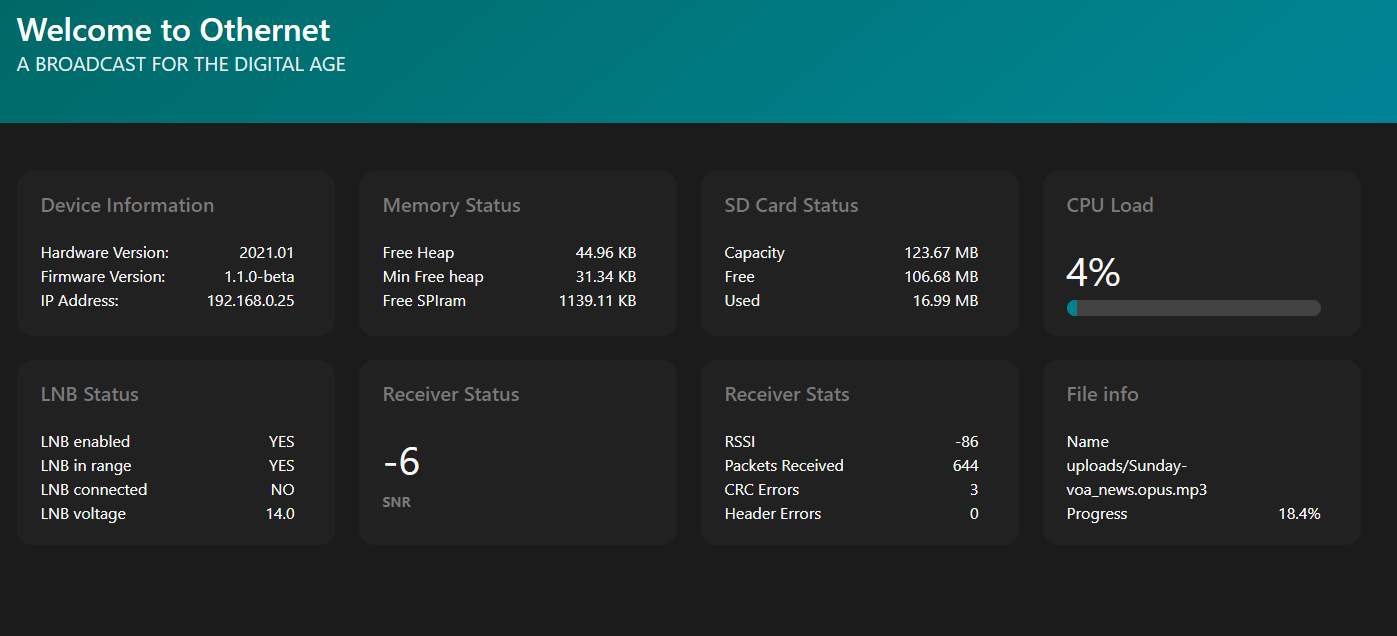Select the "CRC Errors" label

tap(762, 490)
